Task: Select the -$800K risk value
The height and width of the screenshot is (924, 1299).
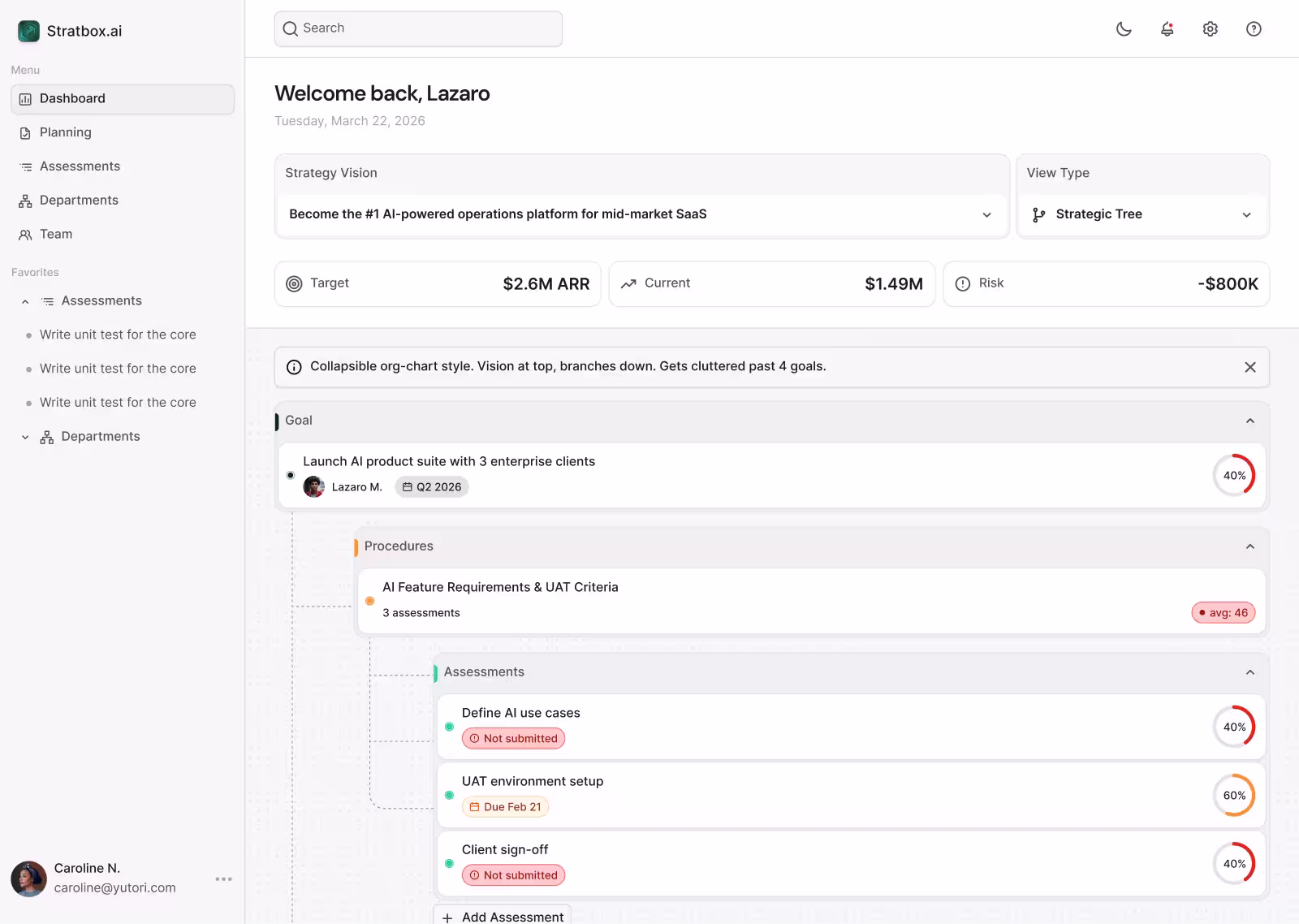Action: coord(1228,284)
